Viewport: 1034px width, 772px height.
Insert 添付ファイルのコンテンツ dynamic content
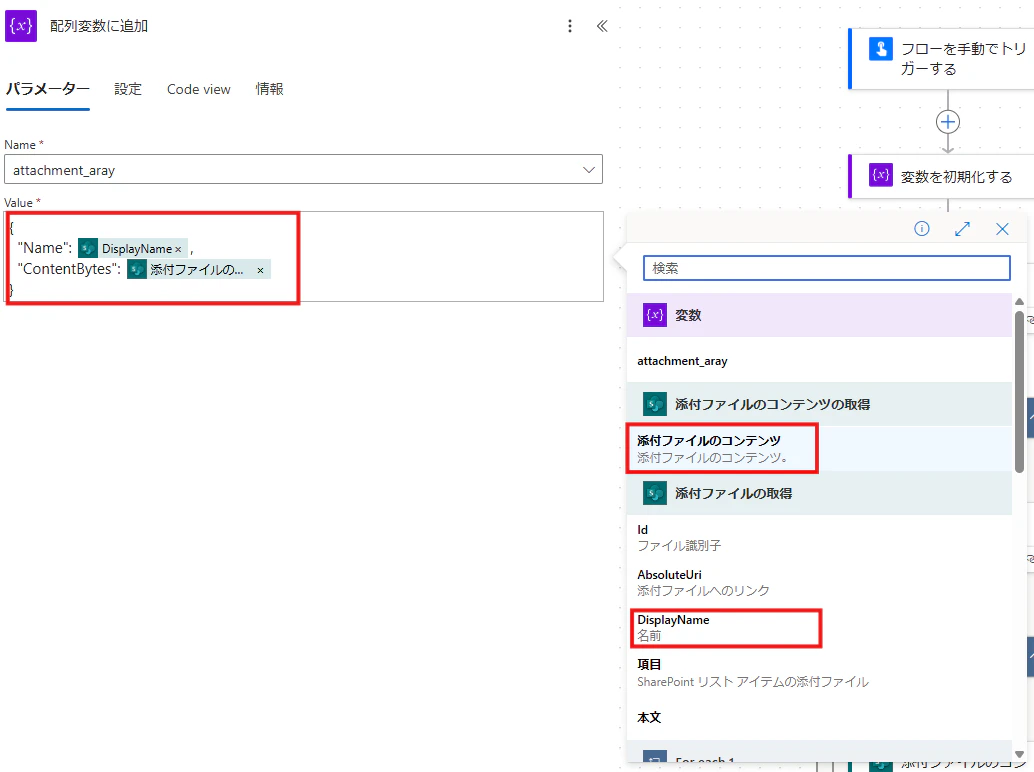tap(819, 448)
